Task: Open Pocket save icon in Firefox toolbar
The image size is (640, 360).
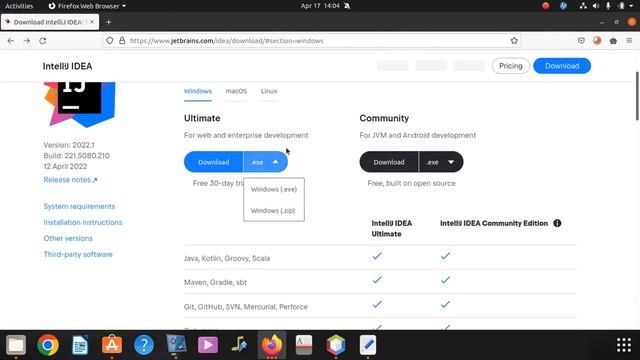Action: [581, 41]
